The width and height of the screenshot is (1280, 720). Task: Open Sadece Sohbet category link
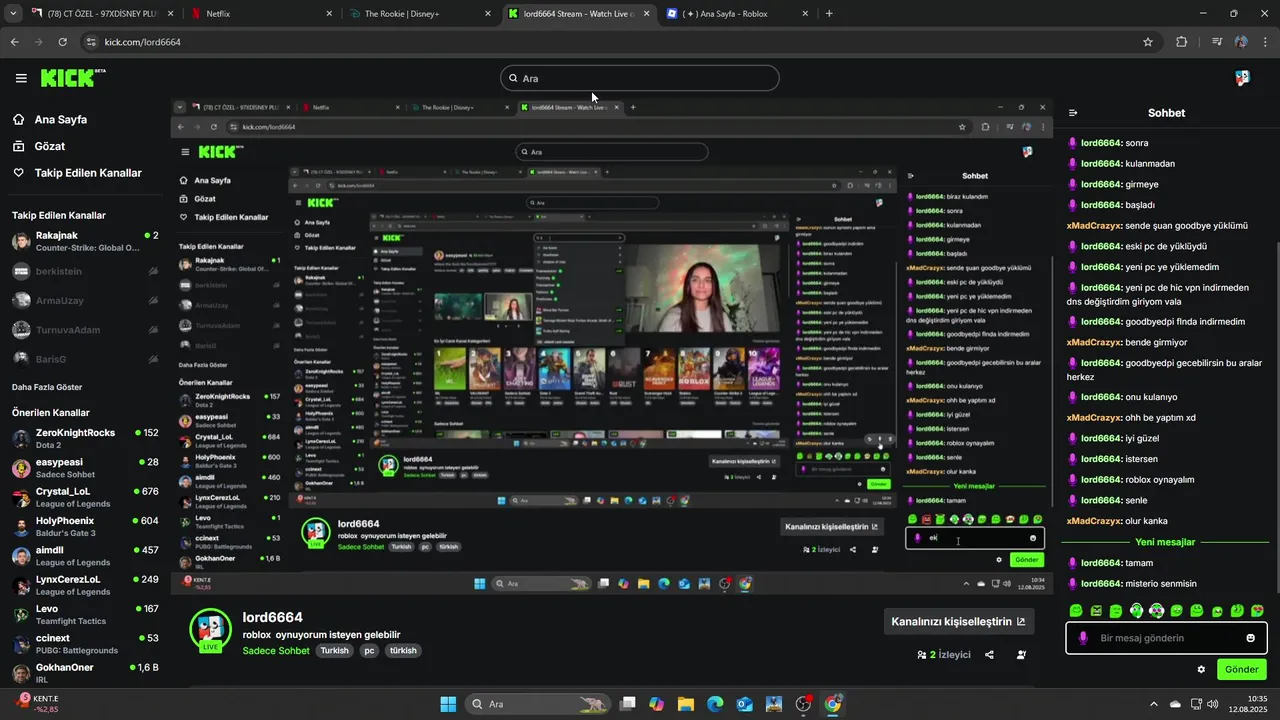276,651
